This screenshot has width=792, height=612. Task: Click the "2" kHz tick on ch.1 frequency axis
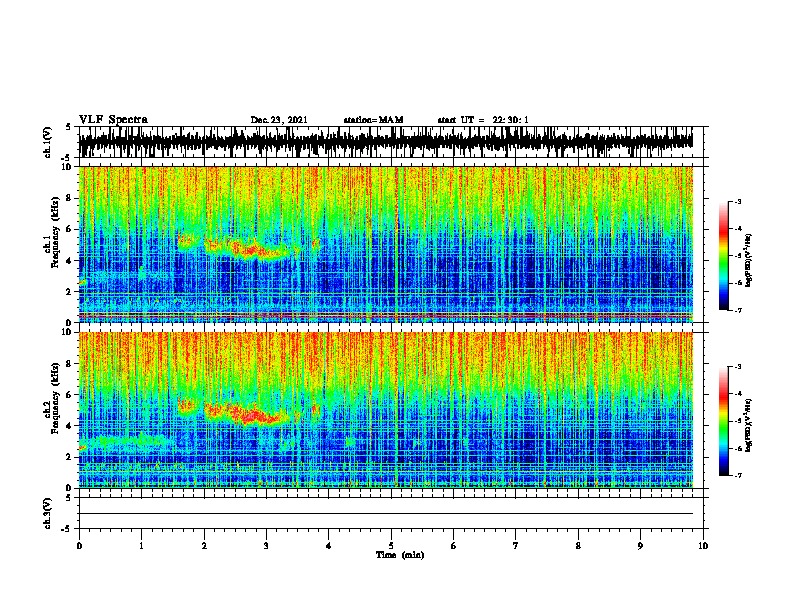click(x=70, y=292)
